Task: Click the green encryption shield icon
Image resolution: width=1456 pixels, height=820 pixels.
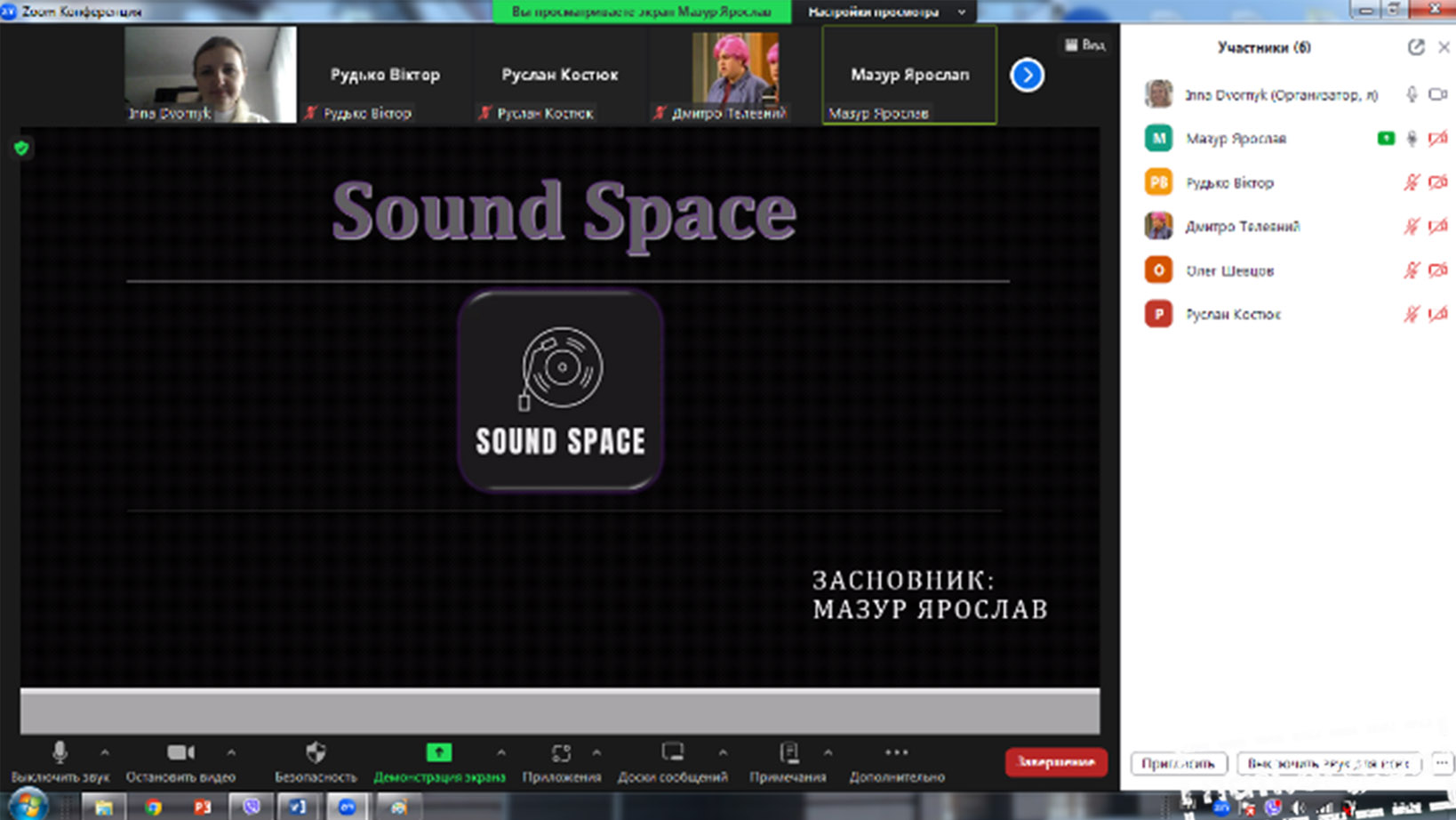Action: pos(21,149)
